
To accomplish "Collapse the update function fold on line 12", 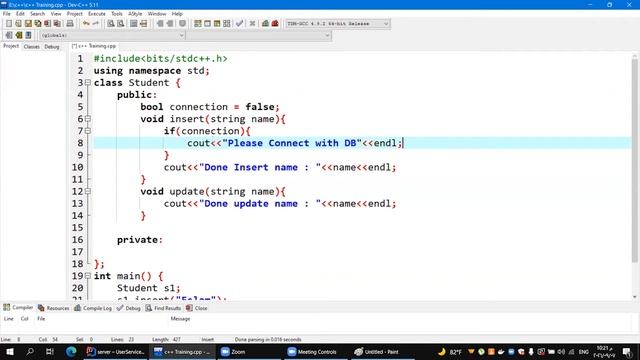I will click(88, 191).
